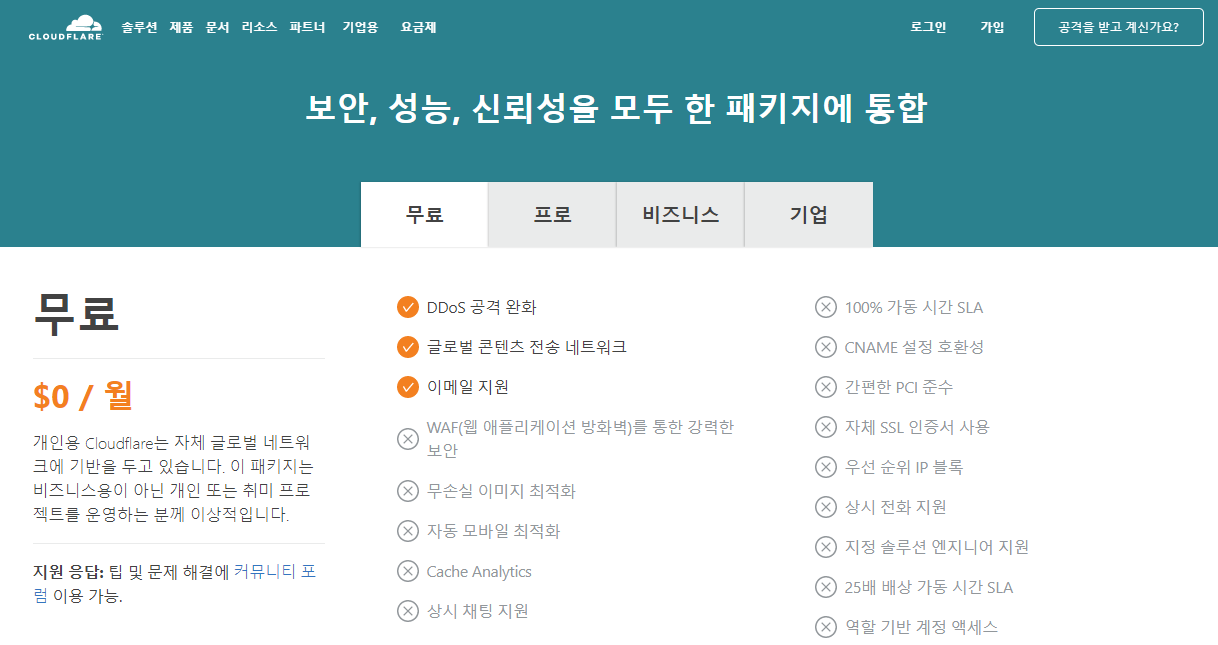This screenshot has width=1218, height=645.
Task: Click the large 무료 plan heading
Action: point(77,312)
